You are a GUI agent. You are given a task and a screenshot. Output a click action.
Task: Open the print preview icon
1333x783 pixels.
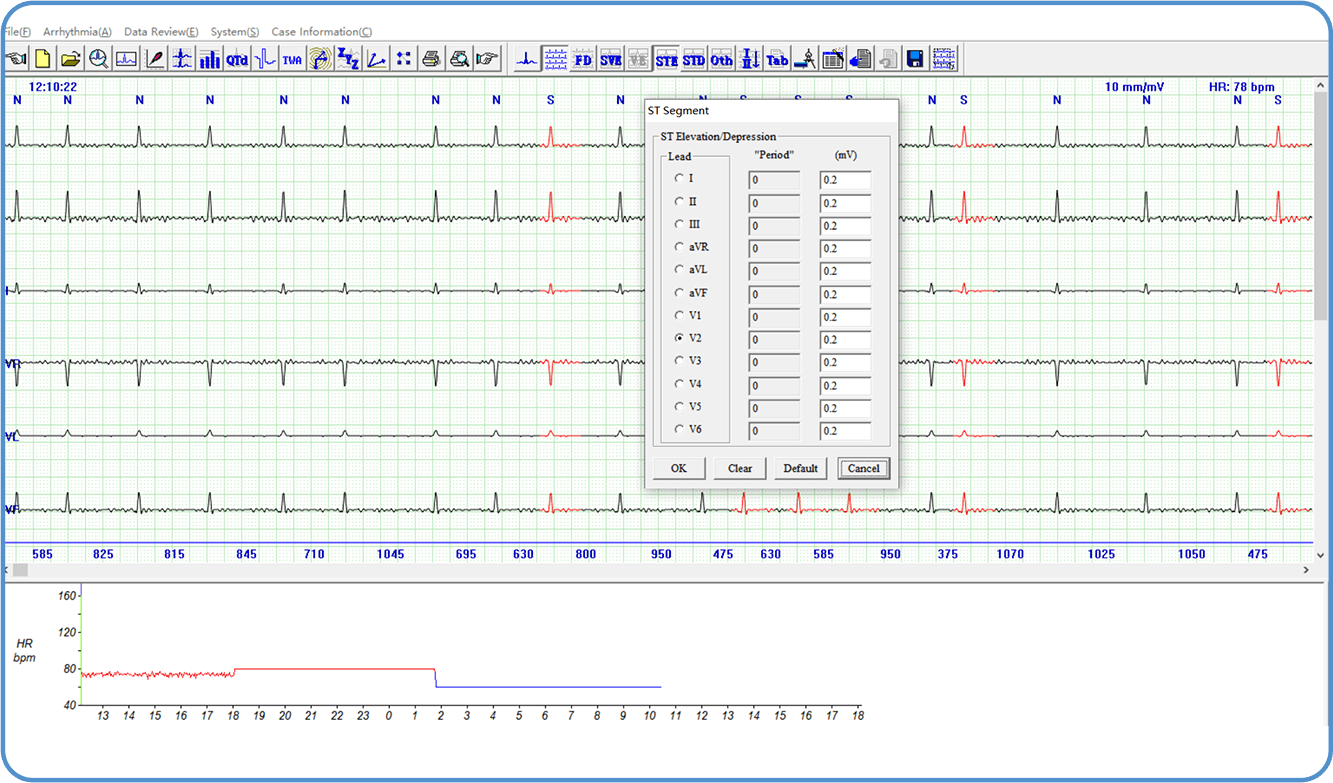(x=459, y=59)
